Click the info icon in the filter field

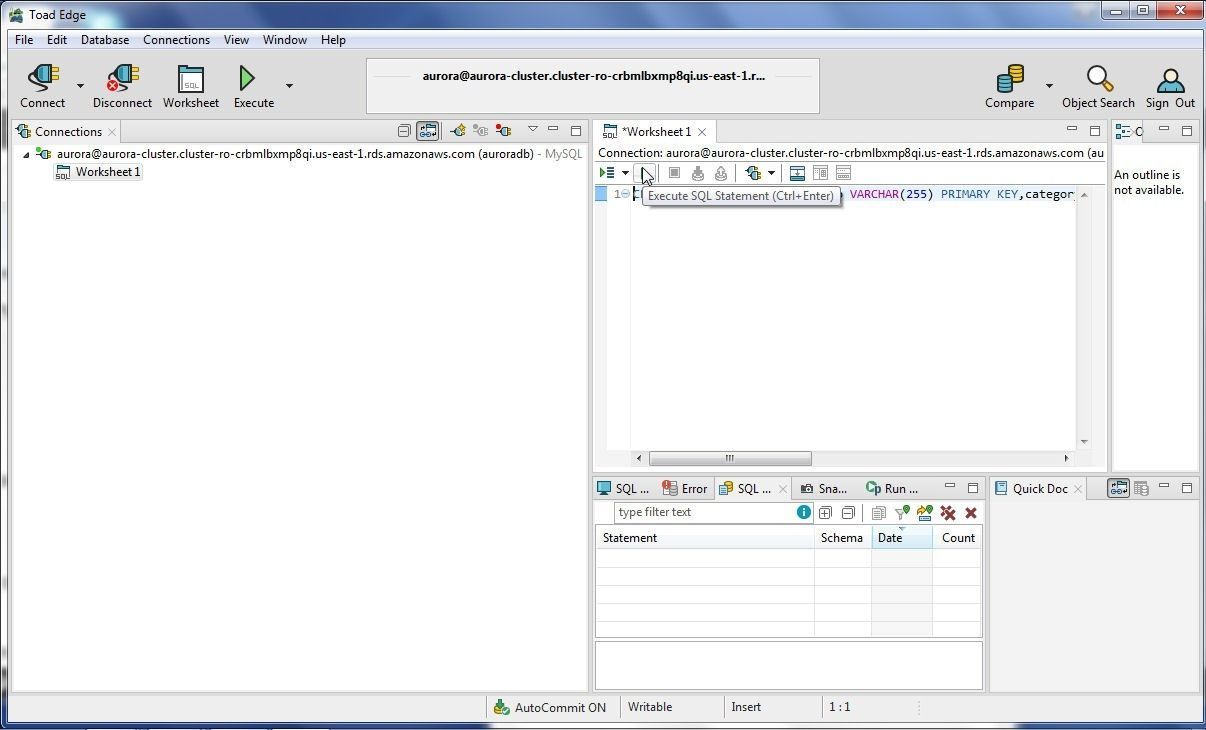[x=803, y=512]
